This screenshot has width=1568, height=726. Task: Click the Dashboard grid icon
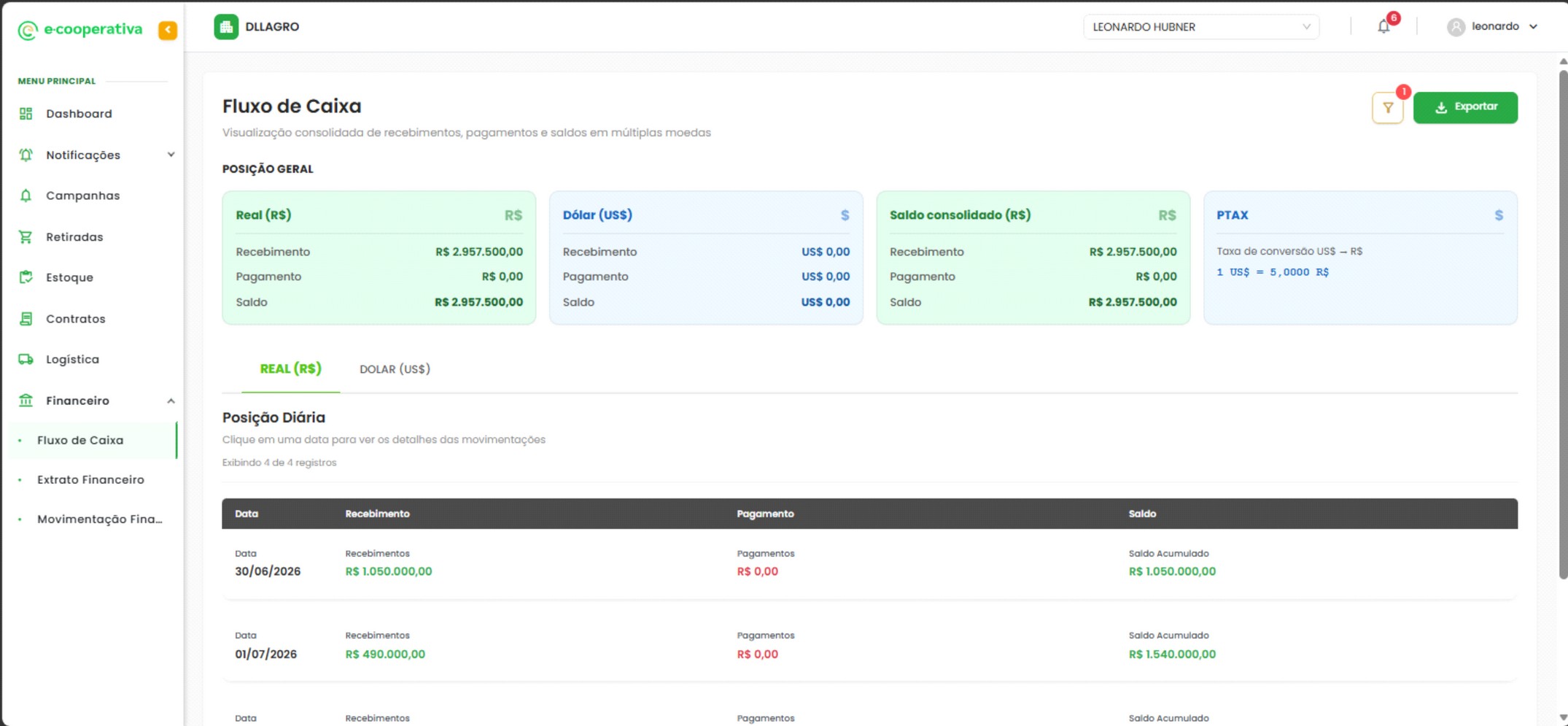26,114
